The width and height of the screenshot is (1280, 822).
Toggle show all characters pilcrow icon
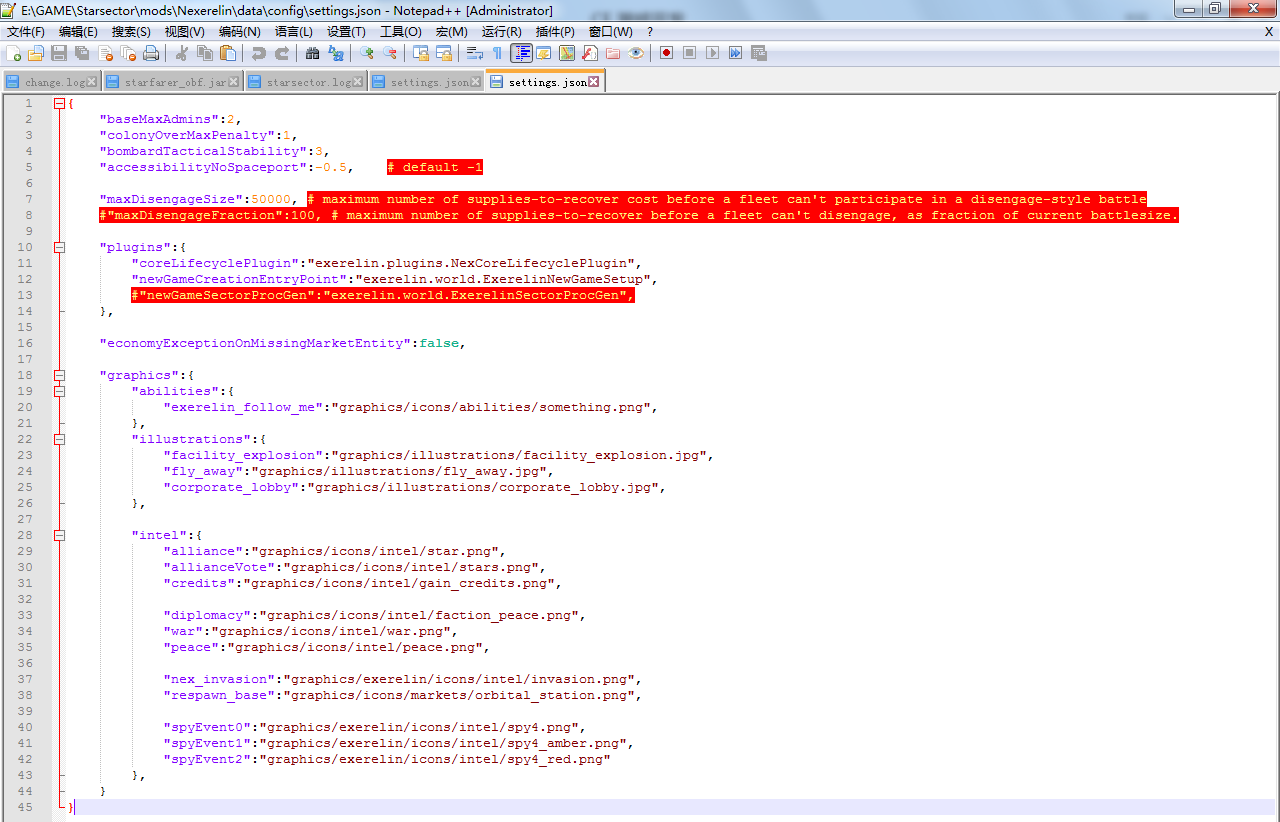click(x=497, y=53)
